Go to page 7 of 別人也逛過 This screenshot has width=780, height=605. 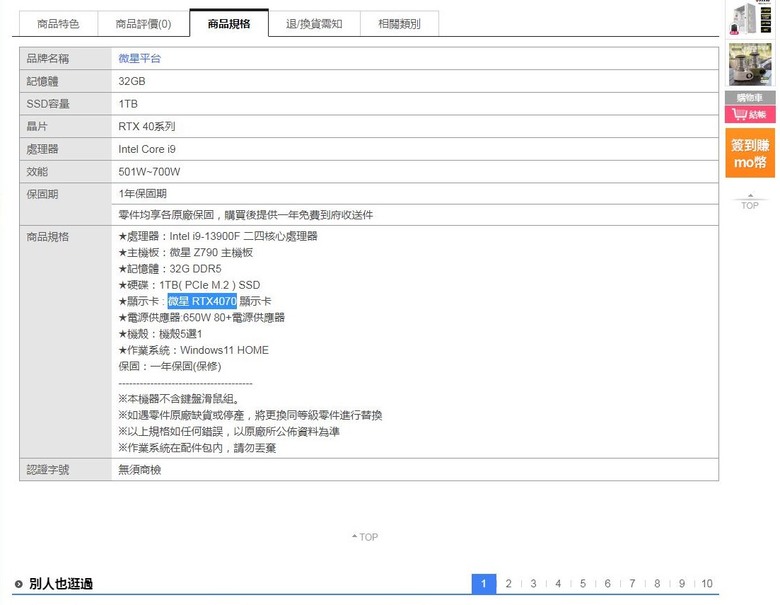coord(632,584)
